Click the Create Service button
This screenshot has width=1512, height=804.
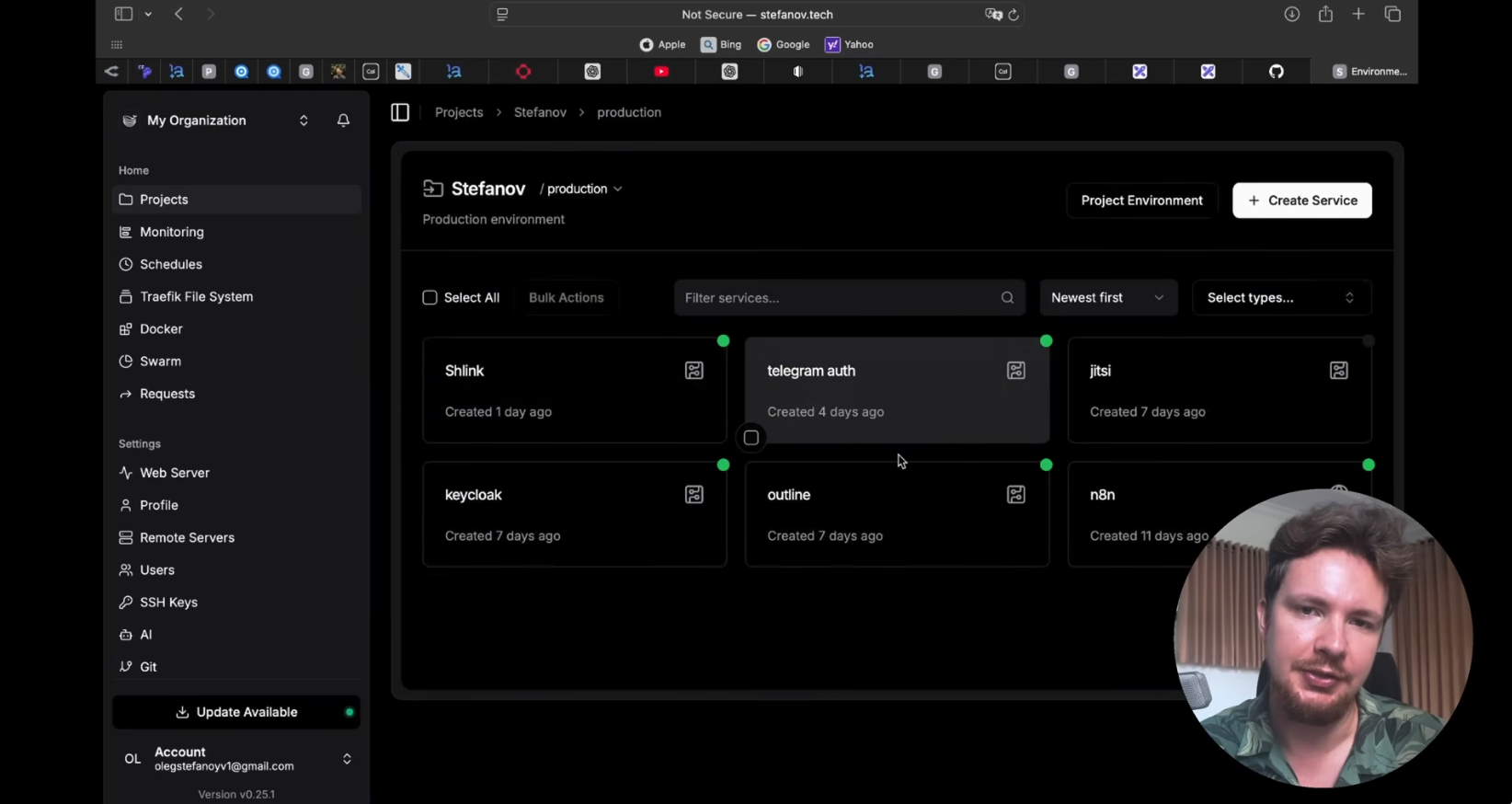1301,201
